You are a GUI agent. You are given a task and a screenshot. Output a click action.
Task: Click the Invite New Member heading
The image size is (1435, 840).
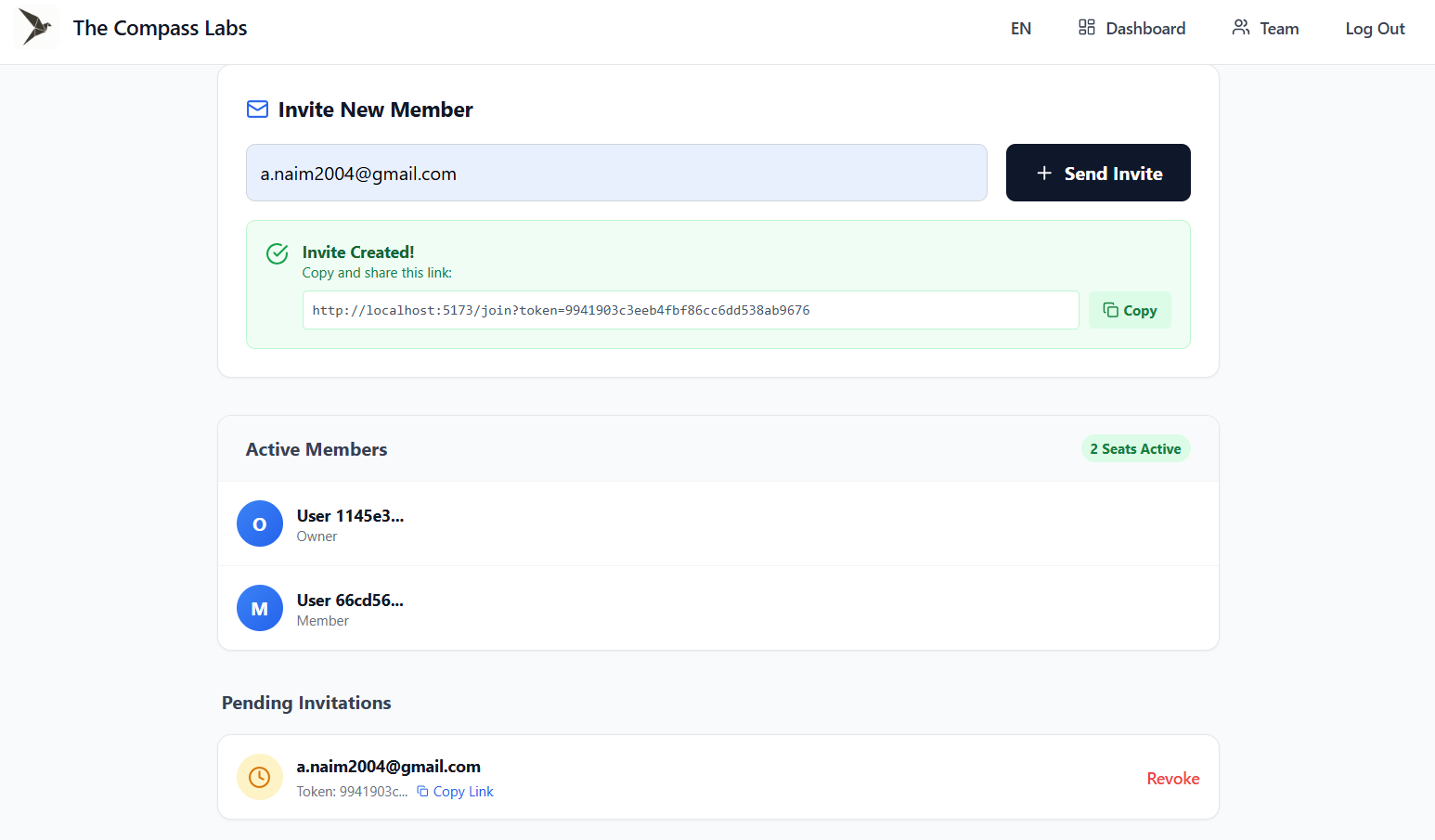click(375, 110)
